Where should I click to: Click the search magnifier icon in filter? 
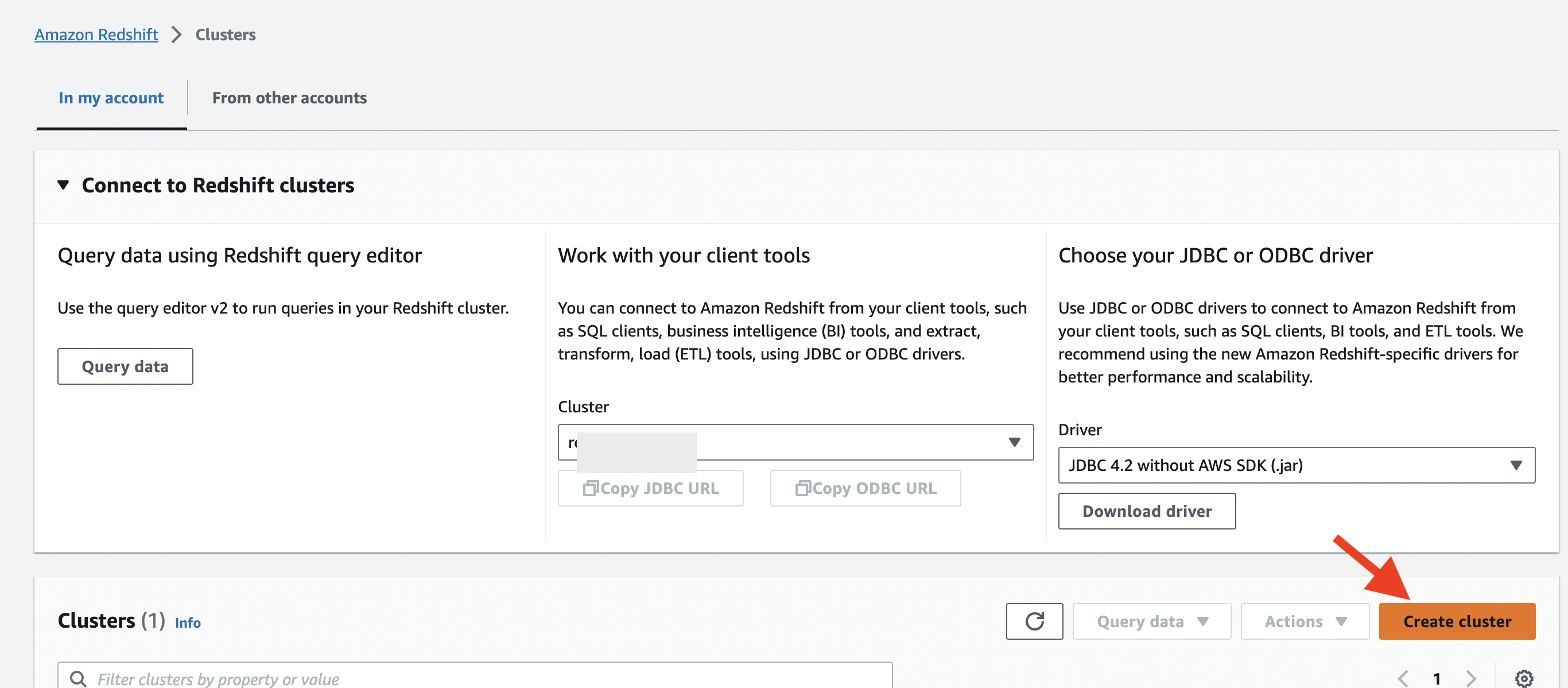point(78,678)
